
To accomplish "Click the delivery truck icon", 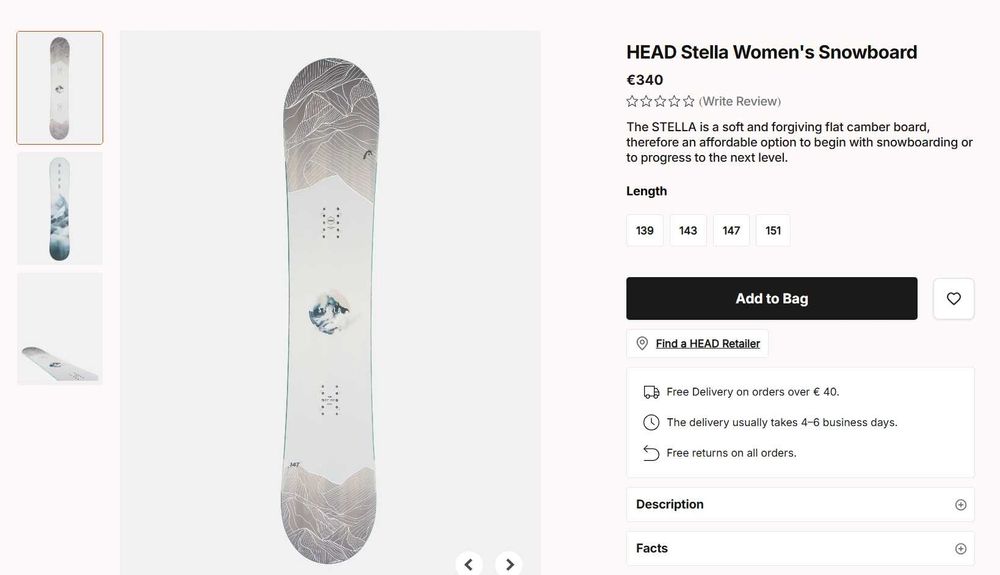I will pos(651,392).
